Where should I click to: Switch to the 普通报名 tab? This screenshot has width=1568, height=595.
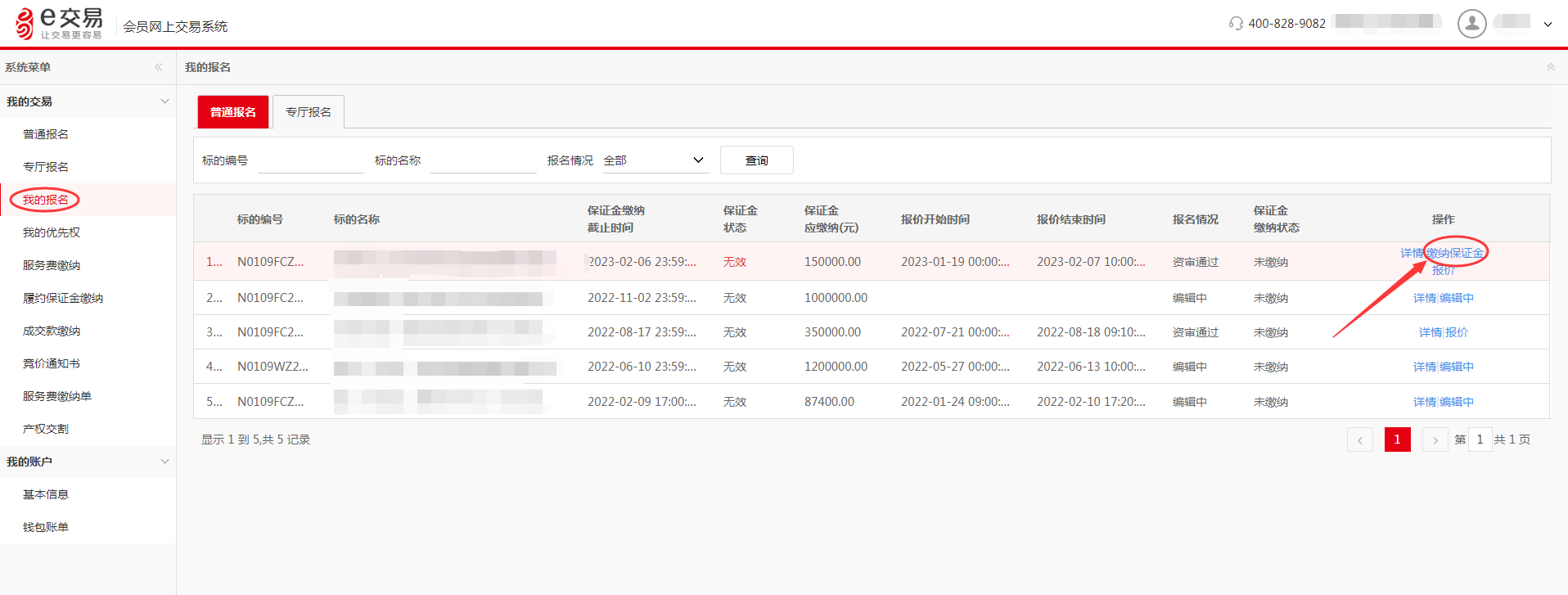pyautogui.click(x=233, y=112)
